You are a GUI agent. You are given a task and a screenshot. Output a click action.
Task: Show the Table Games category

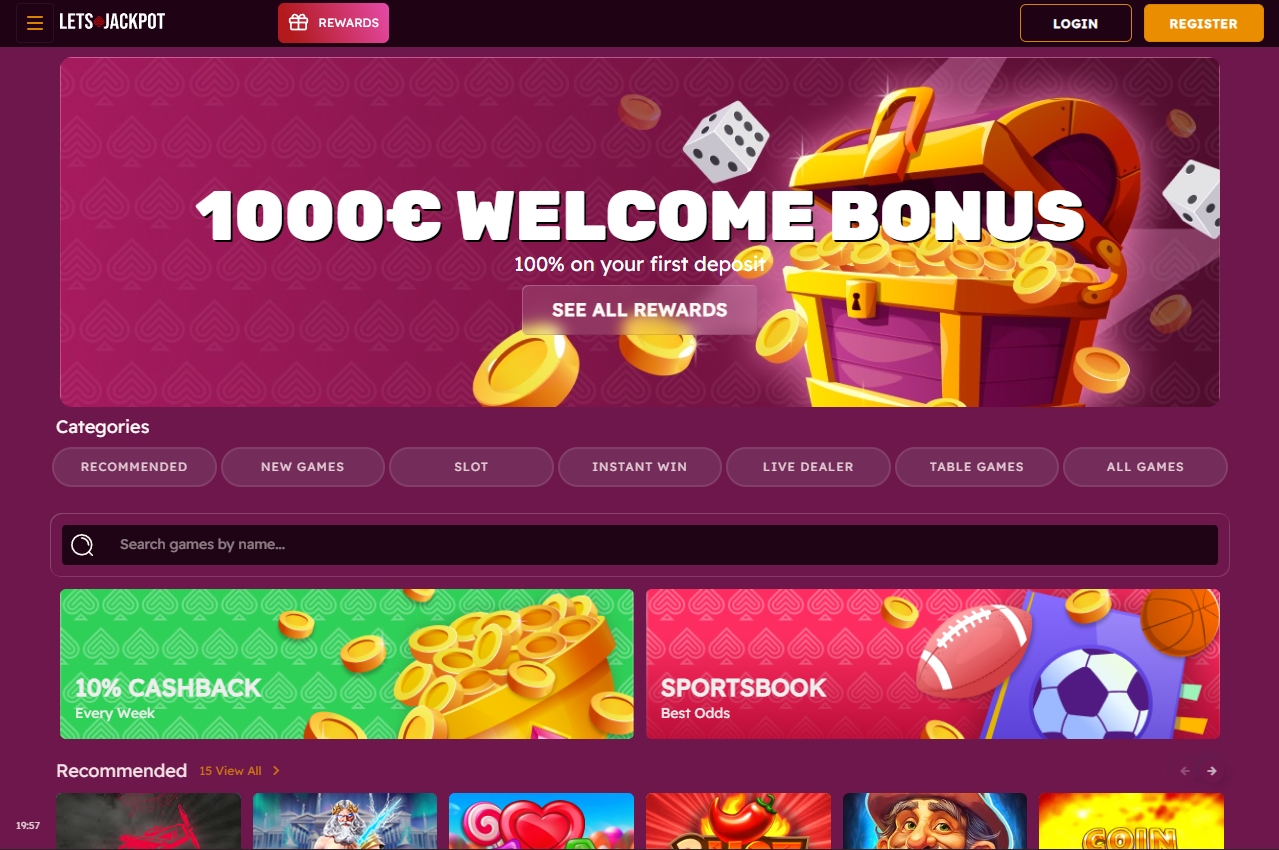[x=977, y=467]
